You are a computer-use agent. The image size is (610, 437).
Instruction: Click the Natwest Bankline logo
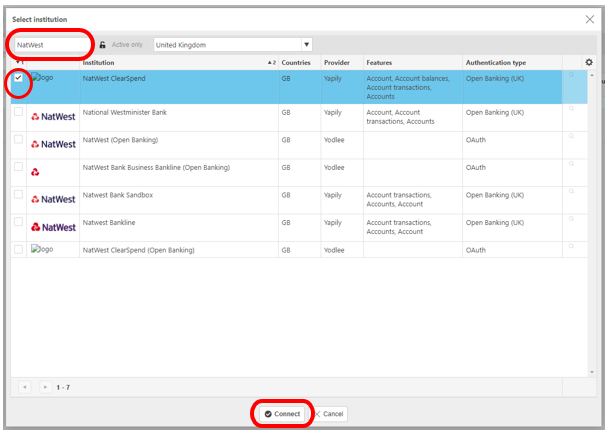pos(53,227)
